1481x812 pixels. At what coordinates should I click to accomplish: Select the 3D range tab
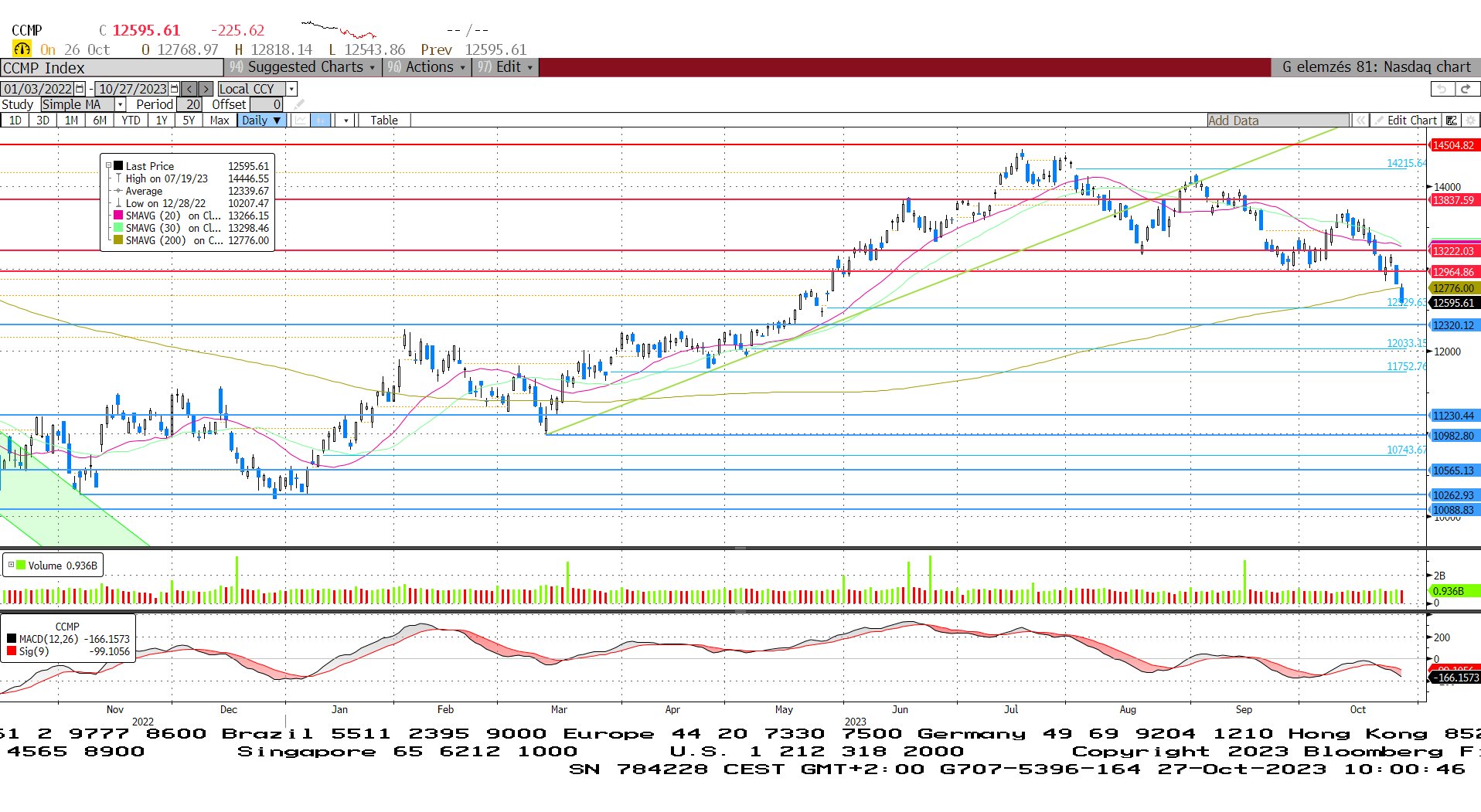tap(43, 121)
